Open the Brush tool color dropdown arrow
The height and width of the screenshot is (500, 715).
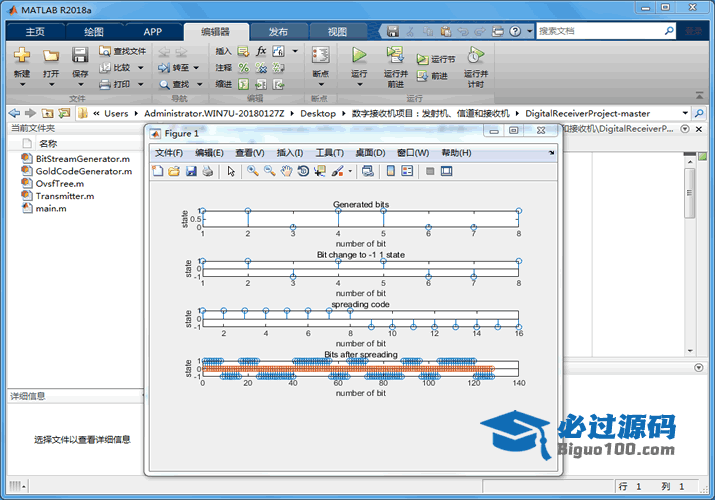point(350,171)
